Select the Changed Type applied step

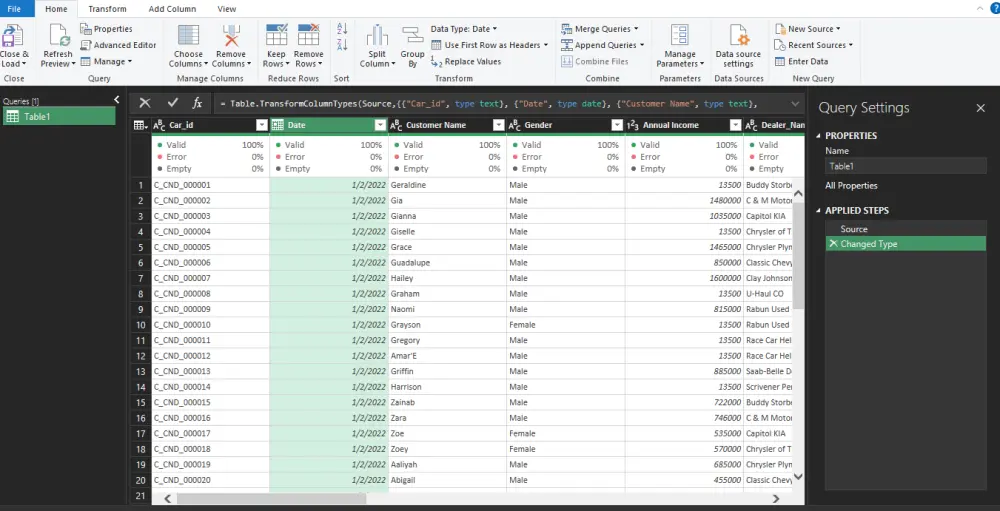pos(906,244)
